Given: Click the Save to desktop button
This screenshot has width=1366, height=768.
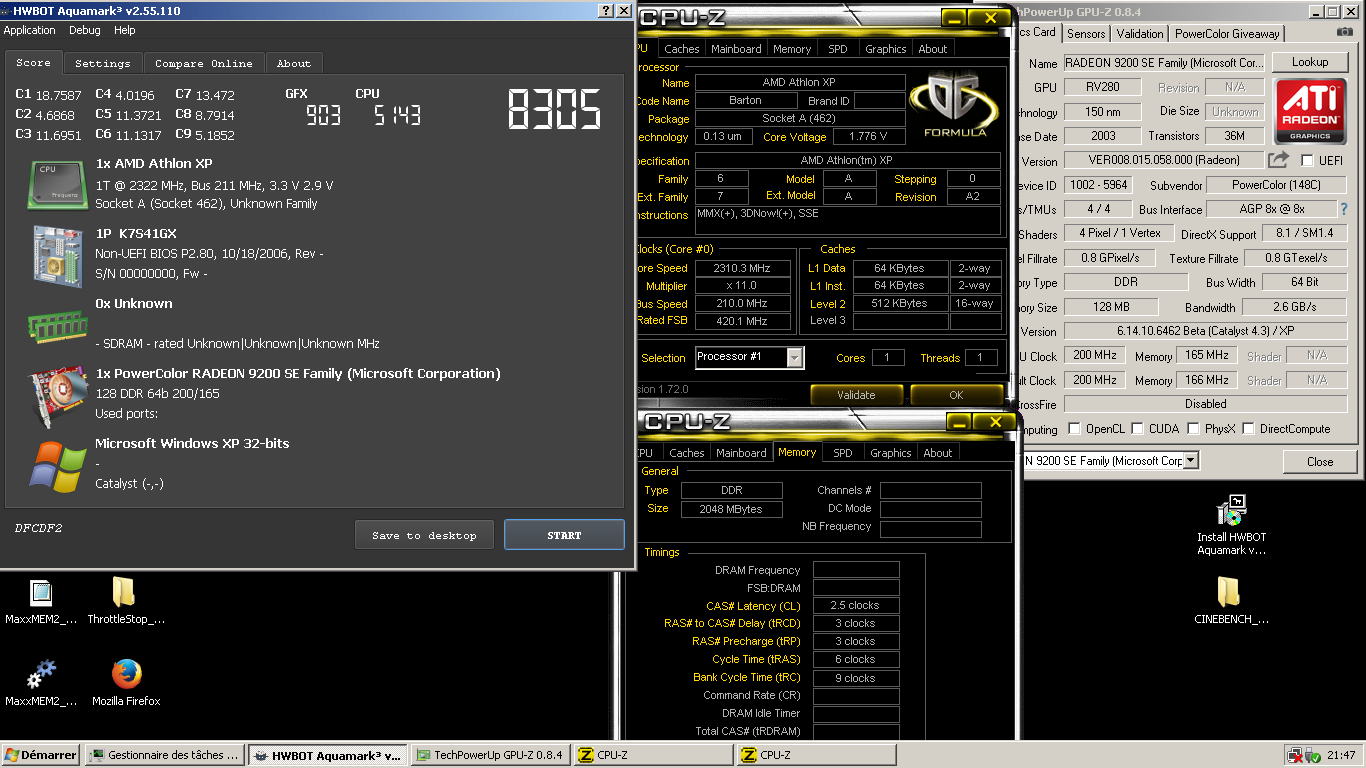Looking at the screenshot, I should [424, 535].
